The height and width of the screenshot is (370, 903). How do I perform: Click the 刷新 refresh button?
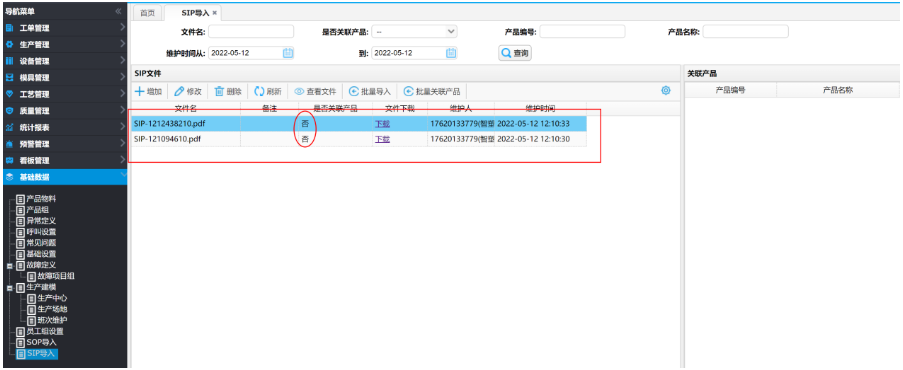click(x=268, y=91)
